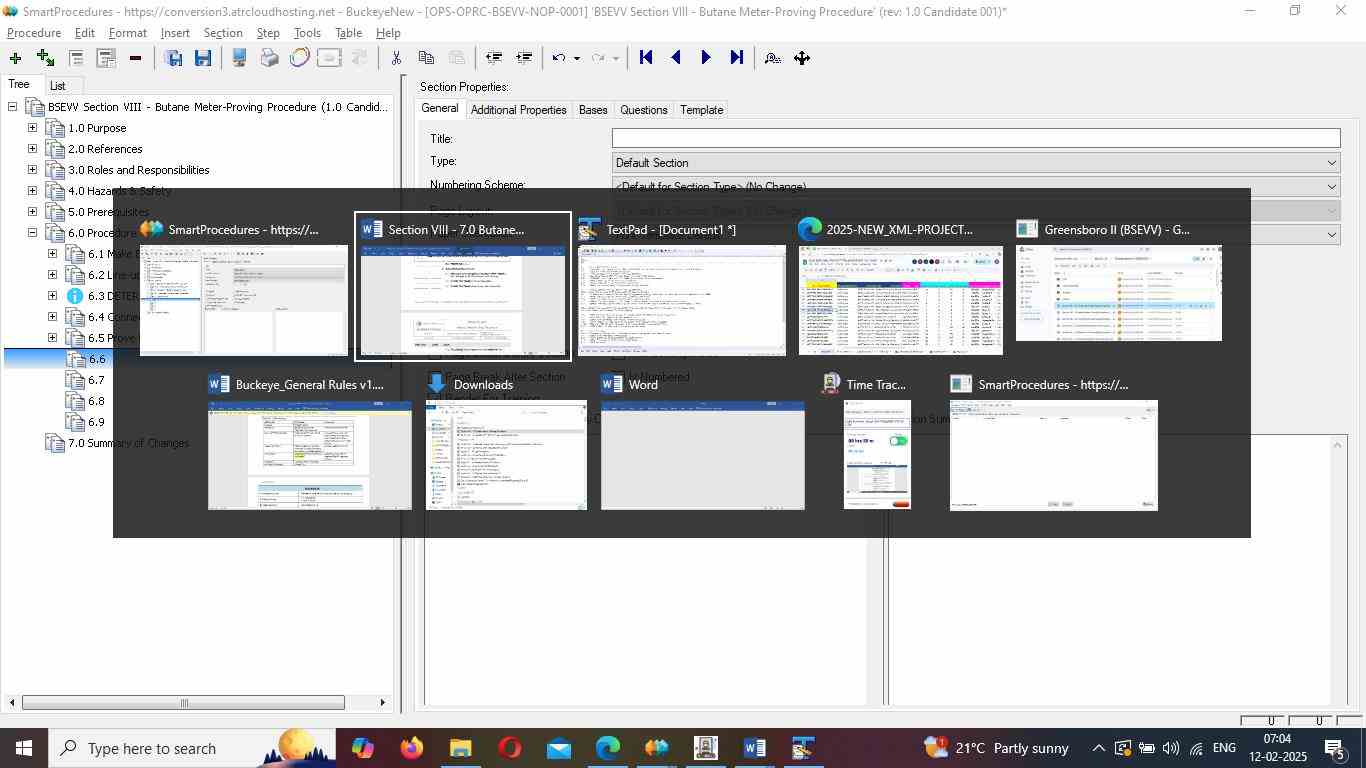Image resolution: width=1366 pixels, height=768 pixels.
Task: Switch to the Bases tab
Action: click(x=593, y=110)
